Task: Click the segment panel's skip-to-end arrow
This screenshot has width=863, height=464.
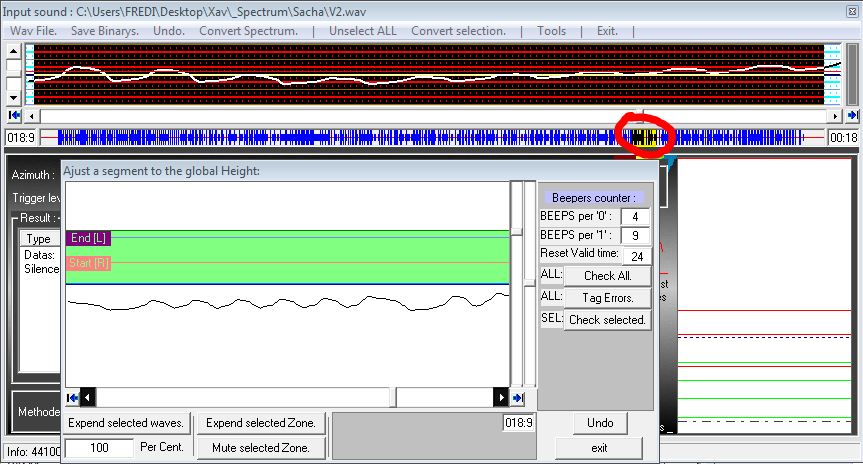Action: 517,398
